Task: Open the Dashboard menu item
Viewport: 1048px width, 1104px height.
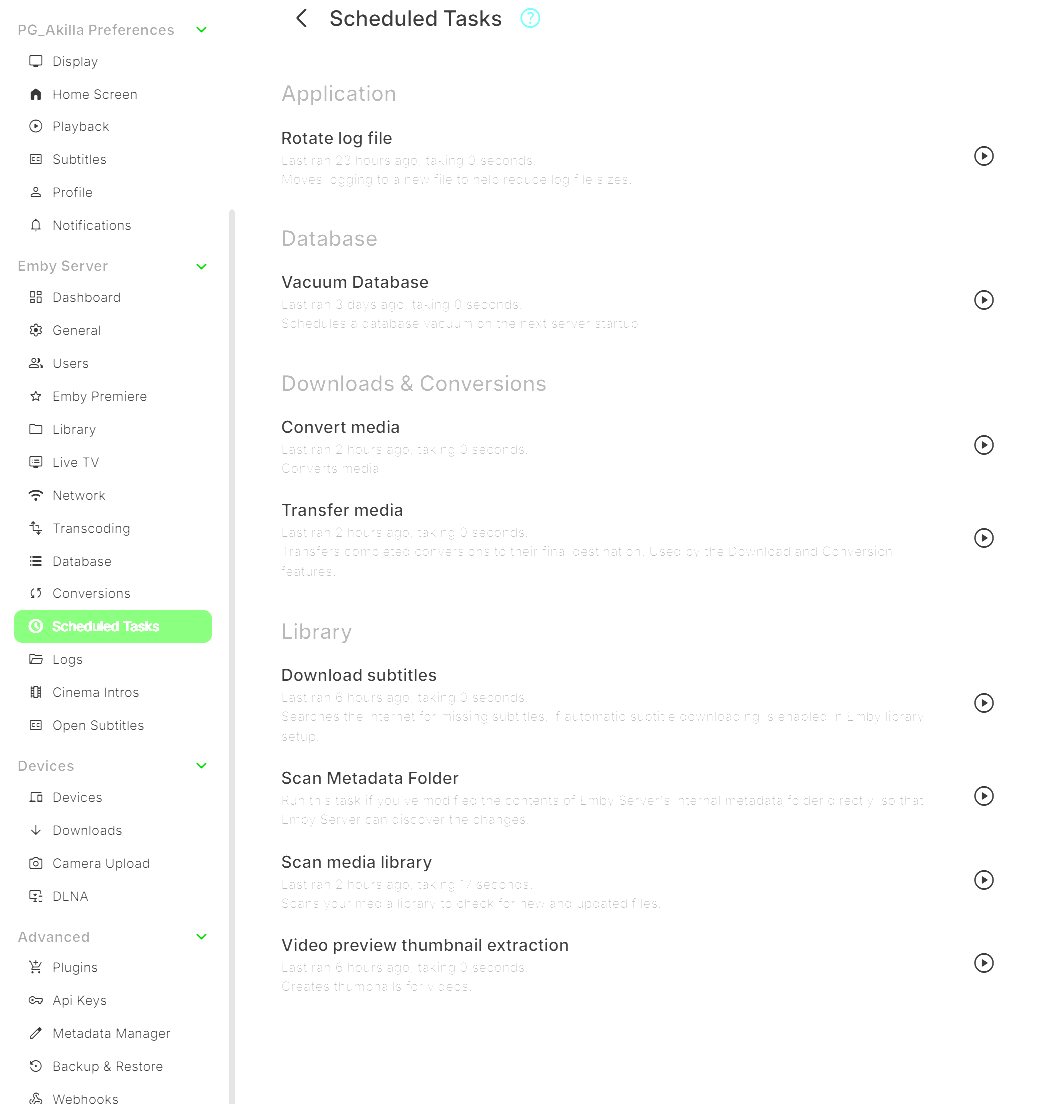Action: pyautogui.click(x=86, y=297)
